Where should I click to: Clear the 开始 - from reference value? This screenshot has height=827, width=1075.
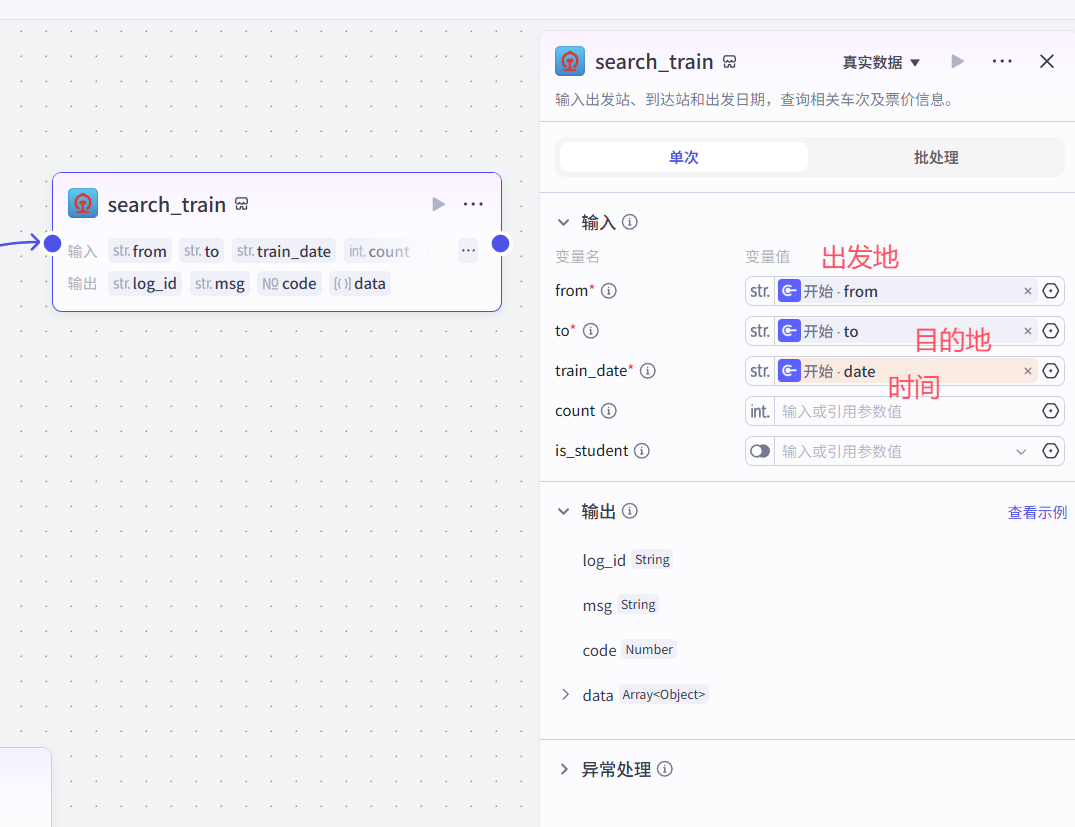click(1027, 291)
